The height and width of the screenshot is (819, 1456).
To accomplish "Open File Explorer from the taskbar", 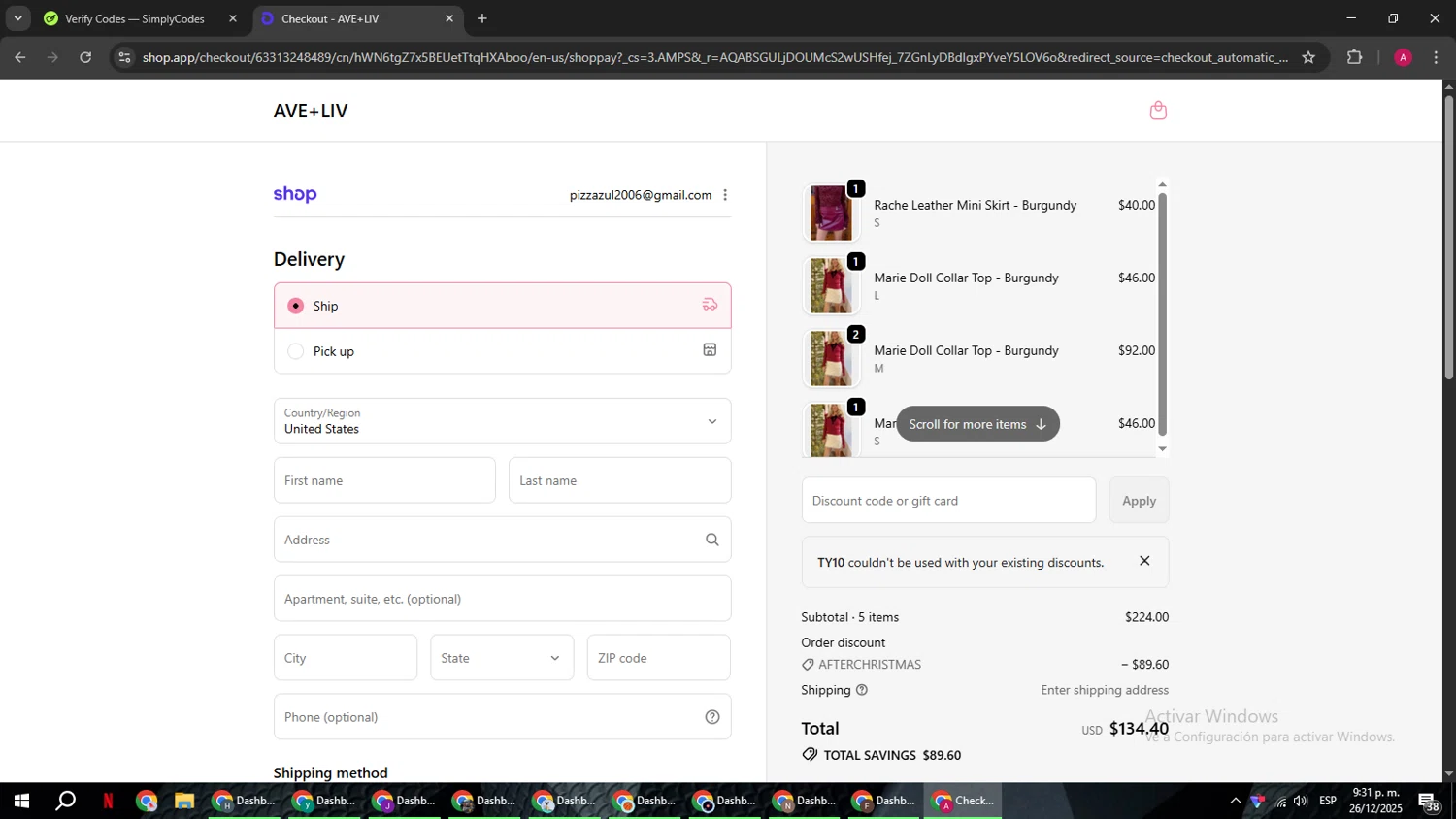I will [x=183, y=801].
